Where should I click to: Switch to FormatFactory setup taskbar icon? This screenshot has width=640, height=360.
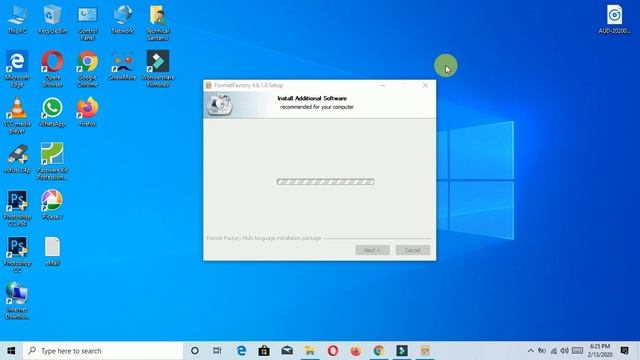425,351
